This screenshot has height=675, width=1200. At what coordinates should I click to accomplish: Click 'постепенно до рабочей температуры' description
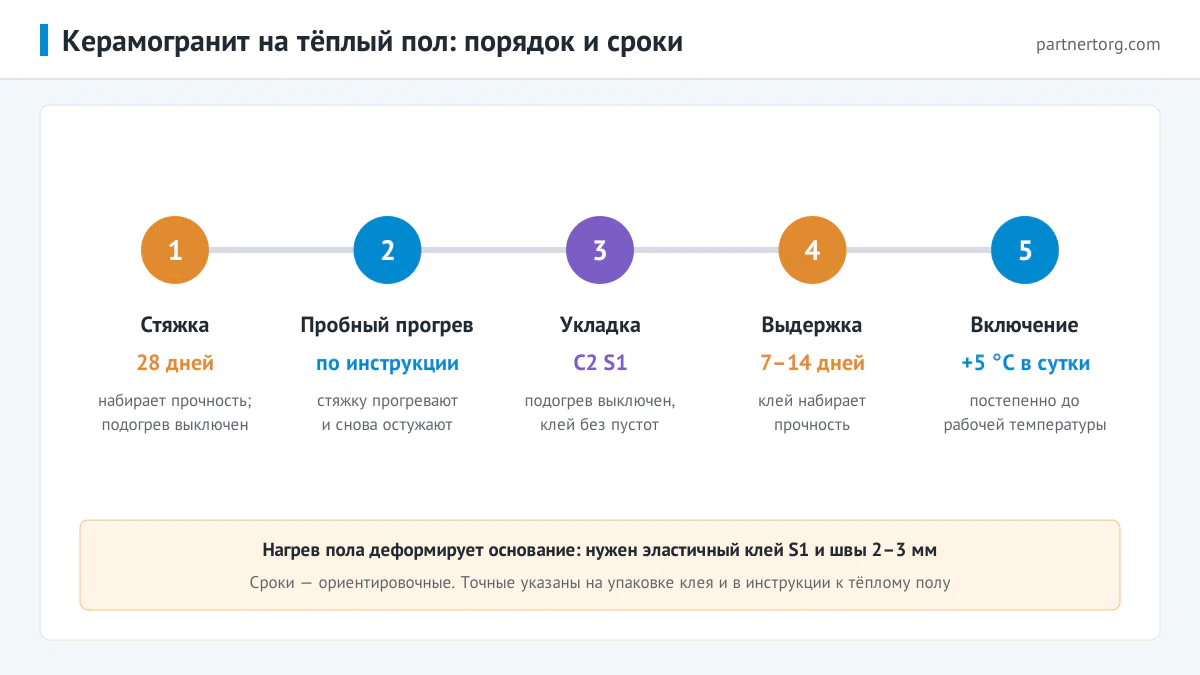(1025, 413)
